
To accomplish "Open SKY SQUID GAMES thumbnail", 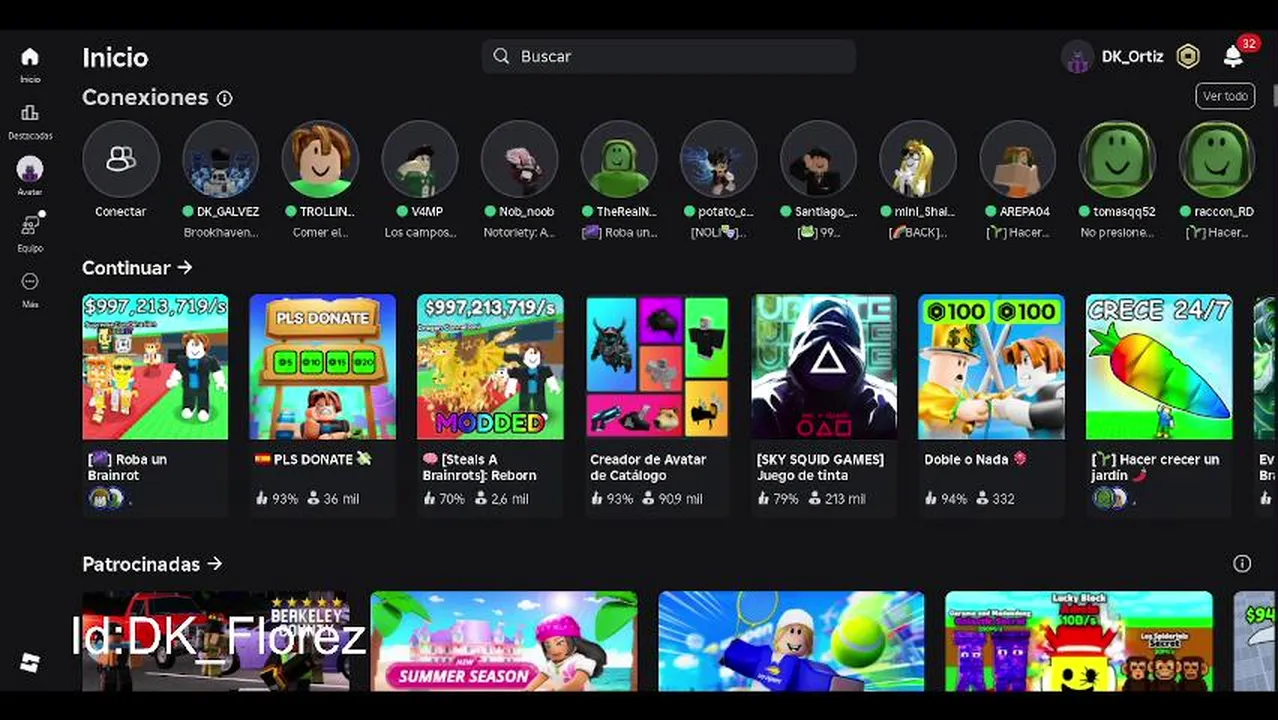I will coord(824,367).
